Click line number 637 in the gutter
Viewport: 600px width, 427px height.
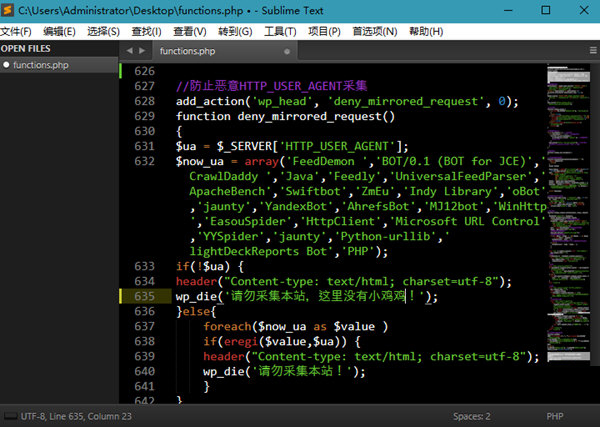[x=145, y=326]
